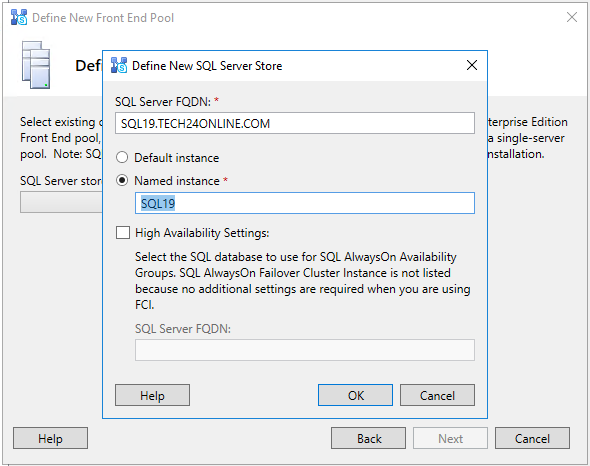Click OK in the SQL Server Store dialog

355,395
